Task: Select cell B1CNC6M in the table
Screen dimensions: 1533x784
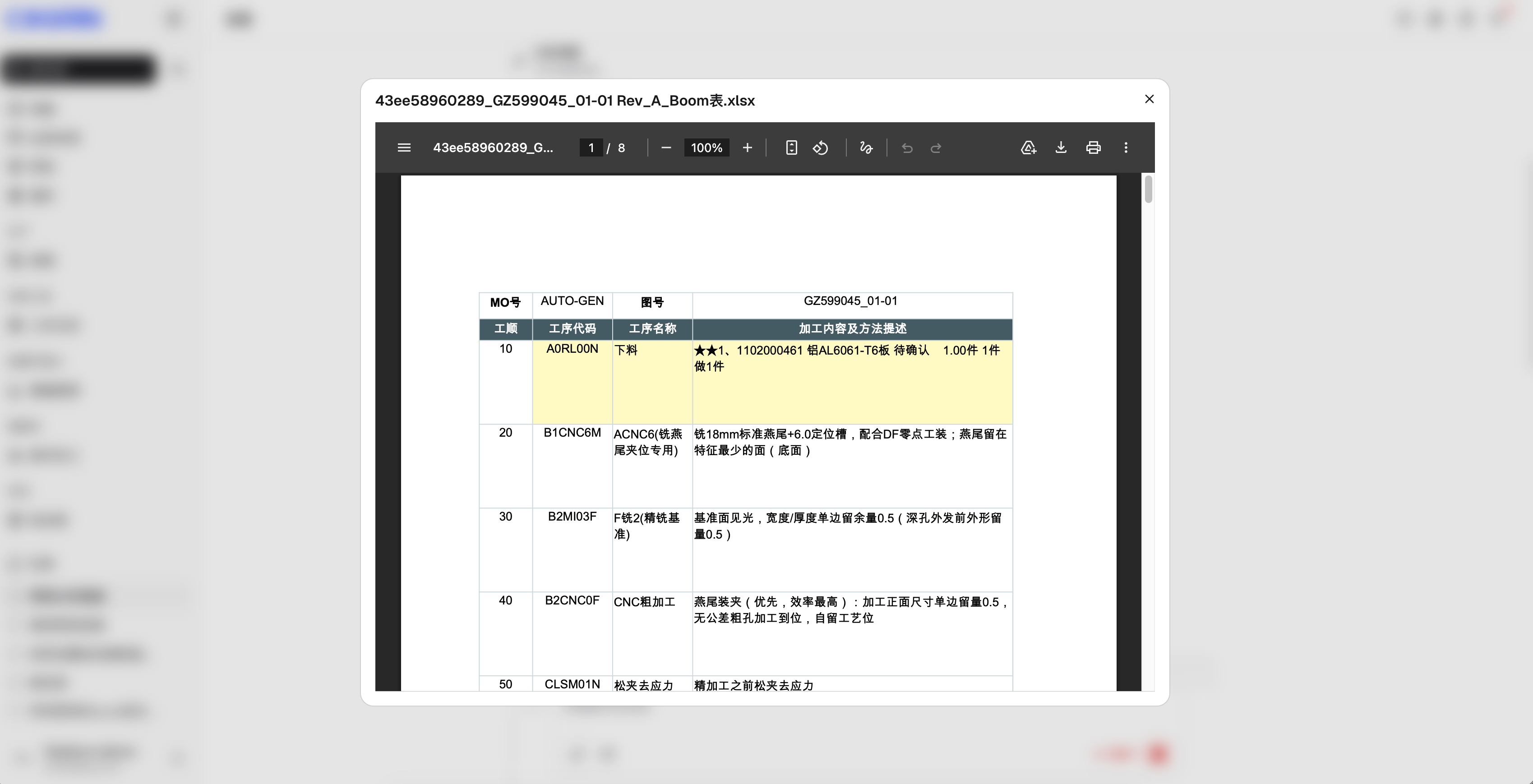Action: [x=573, y=466]
